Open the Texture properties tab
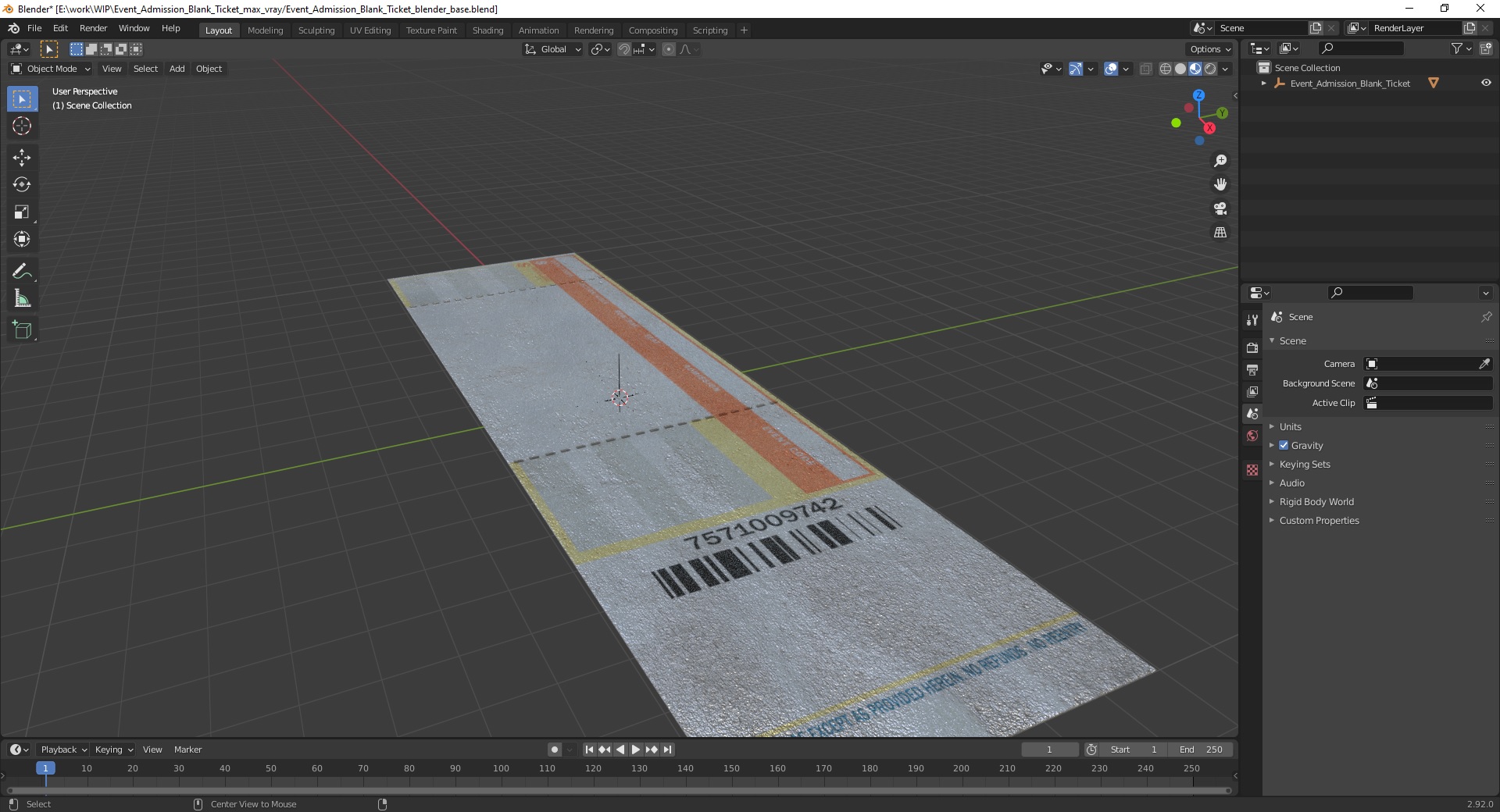This screenshot has width=1500, height=812. click(x=1252, y=470)
